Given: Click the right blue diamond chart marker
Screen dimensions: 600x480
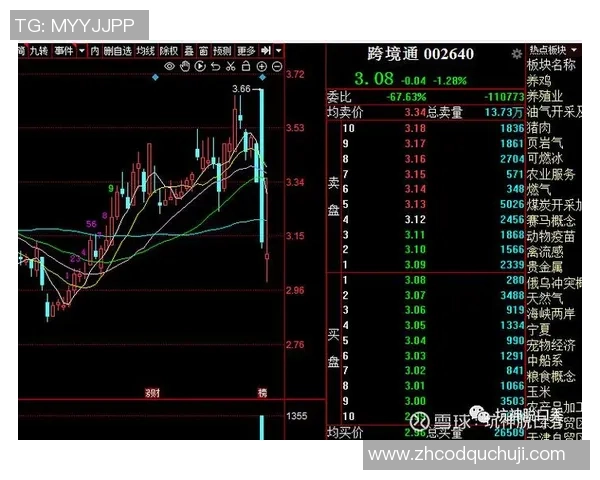Looking at the screenshot, I should pos(262,77).
